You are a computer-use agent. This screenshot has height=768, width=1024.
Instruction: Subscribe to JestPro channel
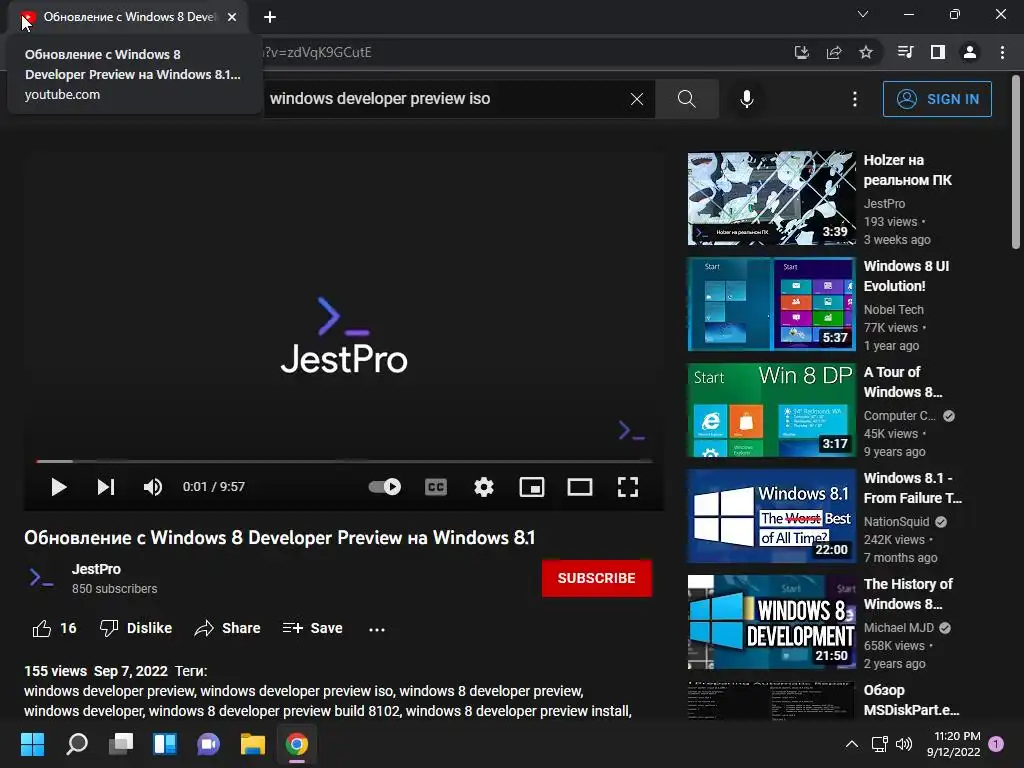[596, 578]
